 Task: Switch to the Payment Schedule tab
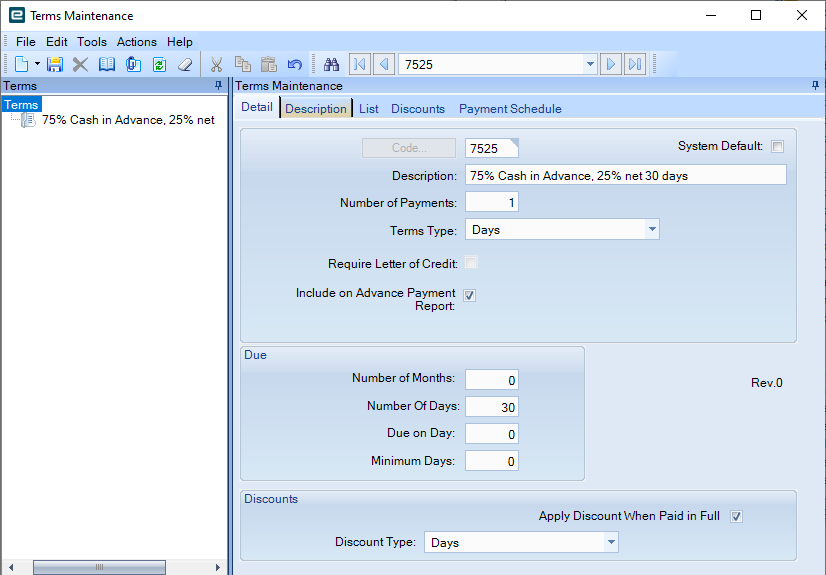coord(510,108)
